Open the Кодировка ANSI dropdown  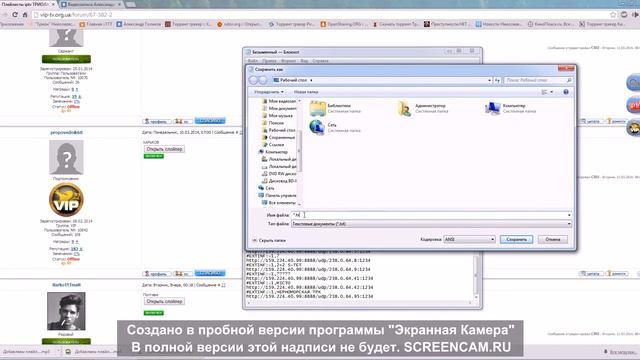469,240
